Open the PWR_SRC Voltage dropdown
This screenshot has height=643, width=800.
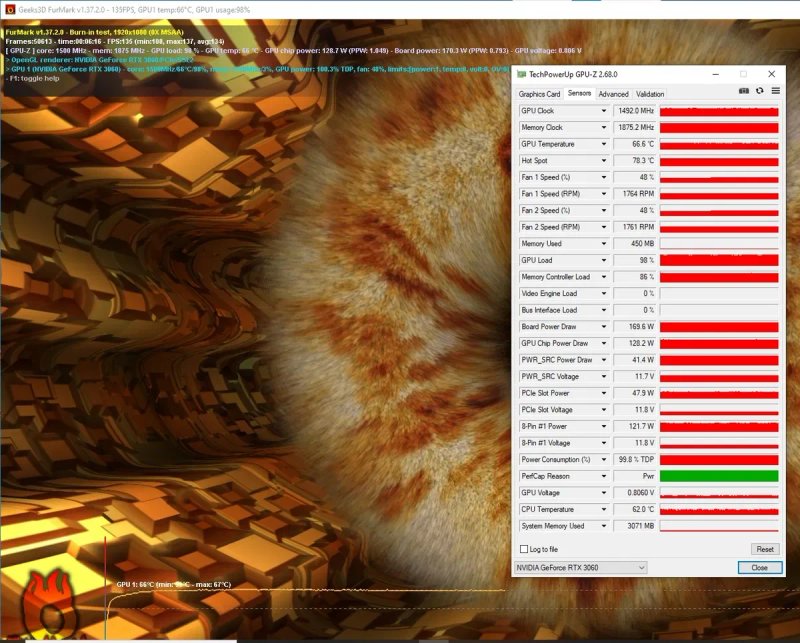coord(604,377)
